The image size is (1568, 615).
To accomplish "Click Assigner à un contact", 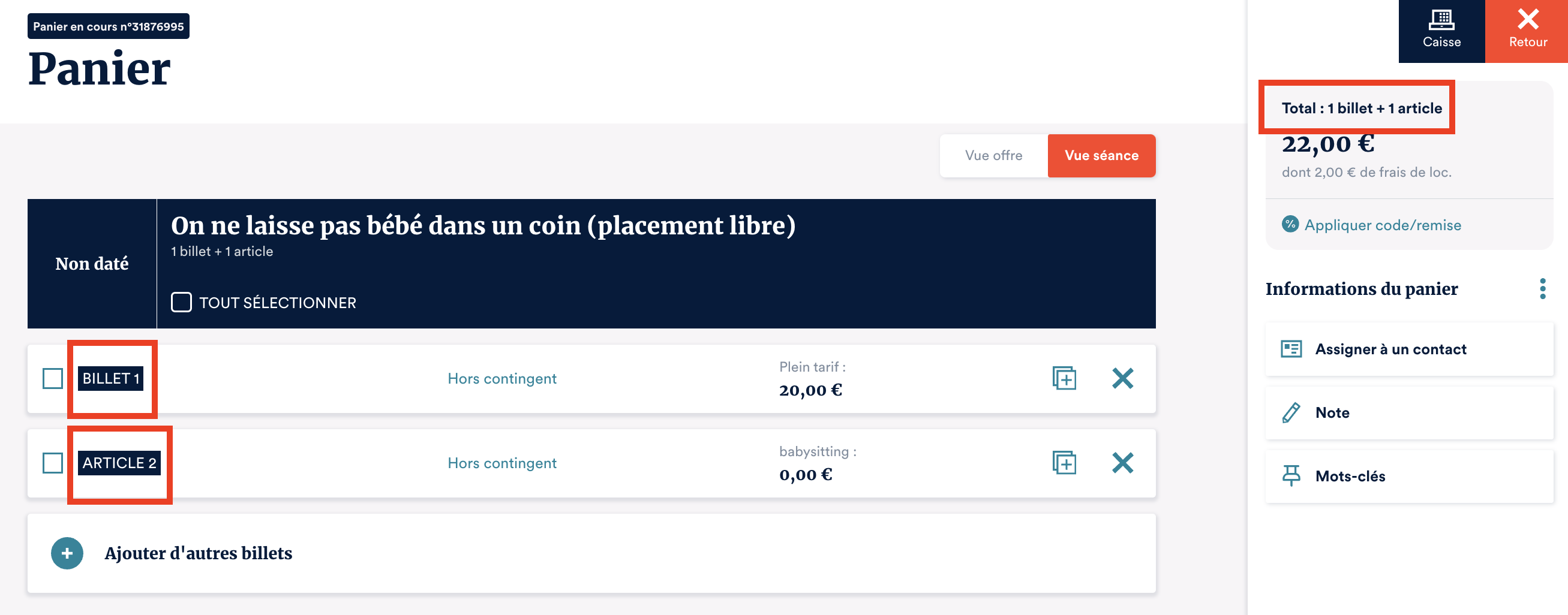I will 1390,349.
